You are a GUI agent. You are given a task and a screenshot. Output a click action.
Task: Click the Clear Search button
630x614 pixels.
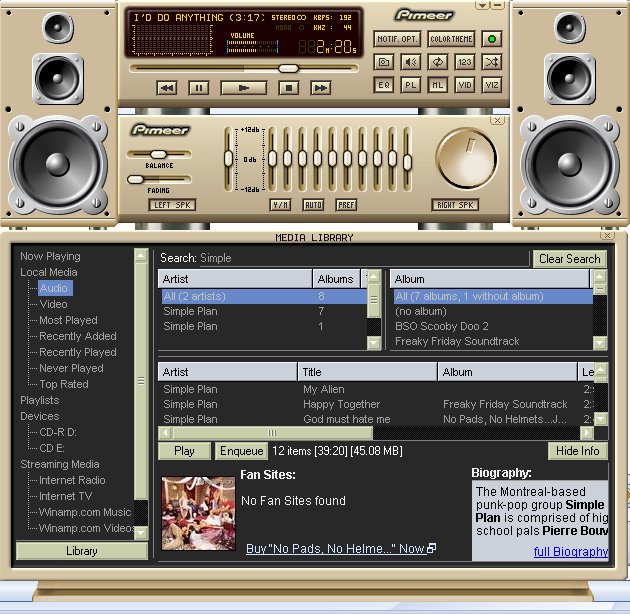569,259
